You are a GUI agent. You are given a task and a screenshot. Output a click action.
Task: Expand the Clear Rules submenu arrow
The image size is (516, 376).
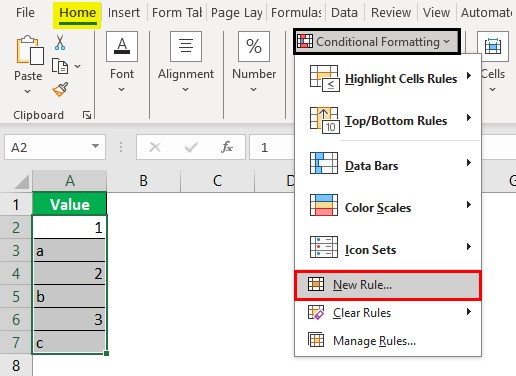tap(469, 312)
